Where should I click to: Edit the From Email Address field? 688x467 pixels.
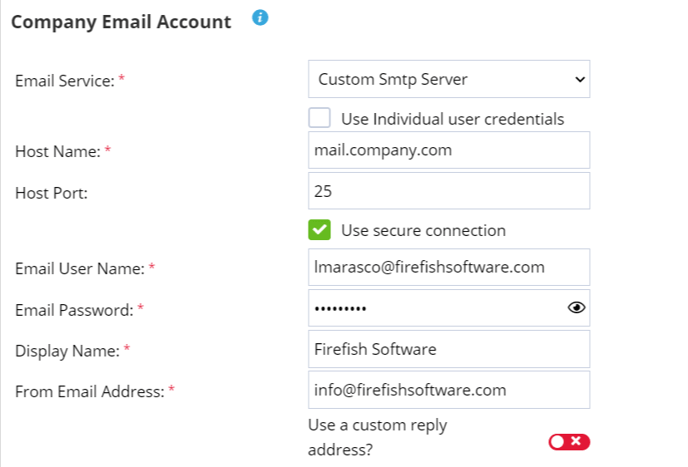tap(449, 390)
